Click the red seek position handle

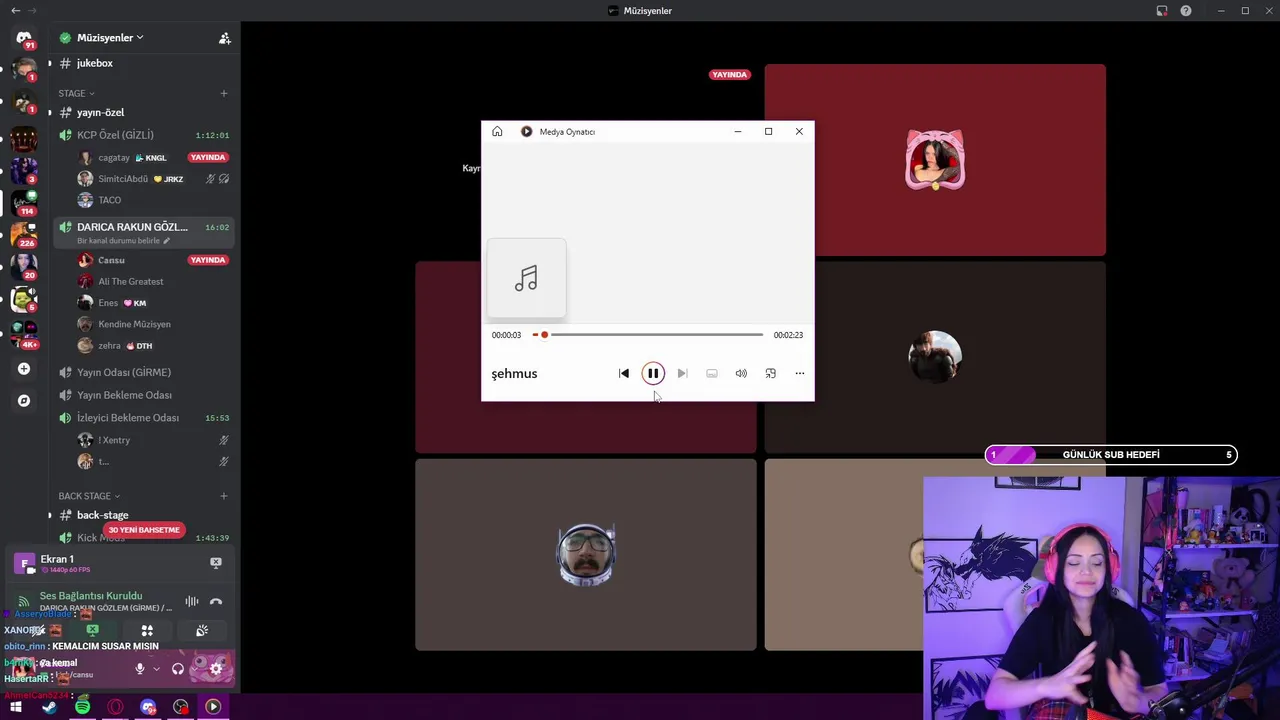[x=544, y=335]
